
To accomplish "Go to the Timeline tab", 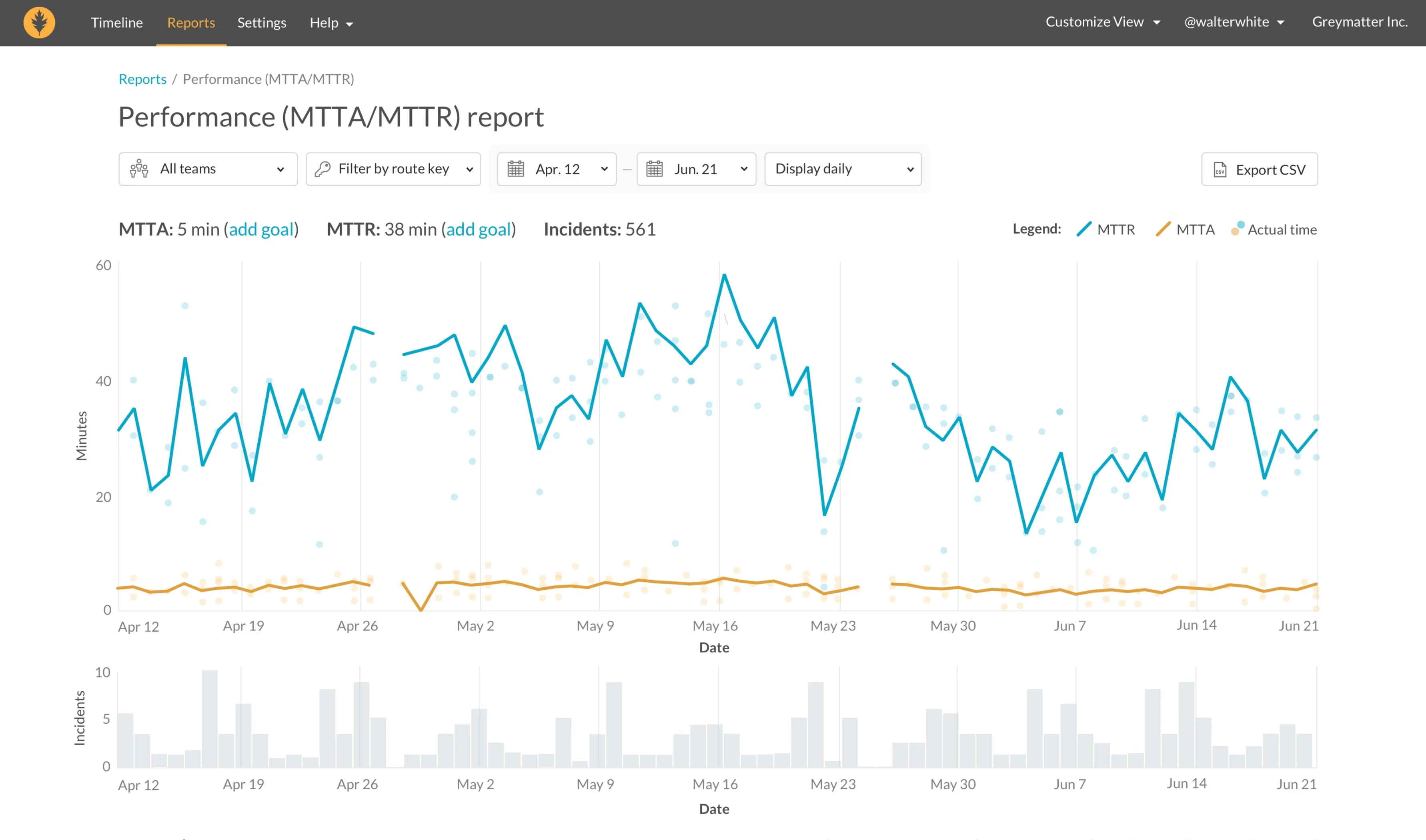I will pos(116,23).
